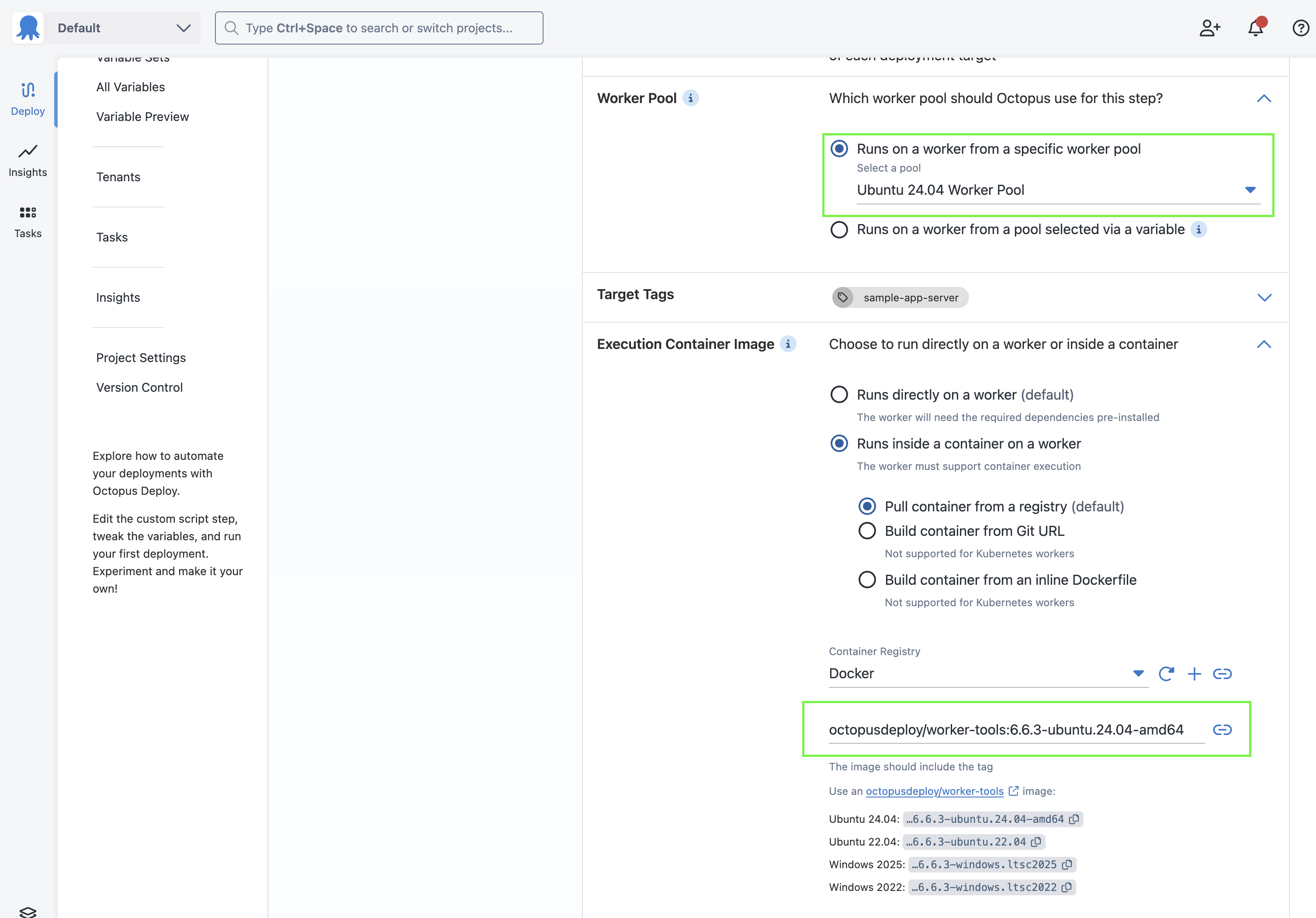Image resolution: width=1316 pixels, height=918 pixels.
Task: Open Variable Preview in project menu
Action: [143, 117]
